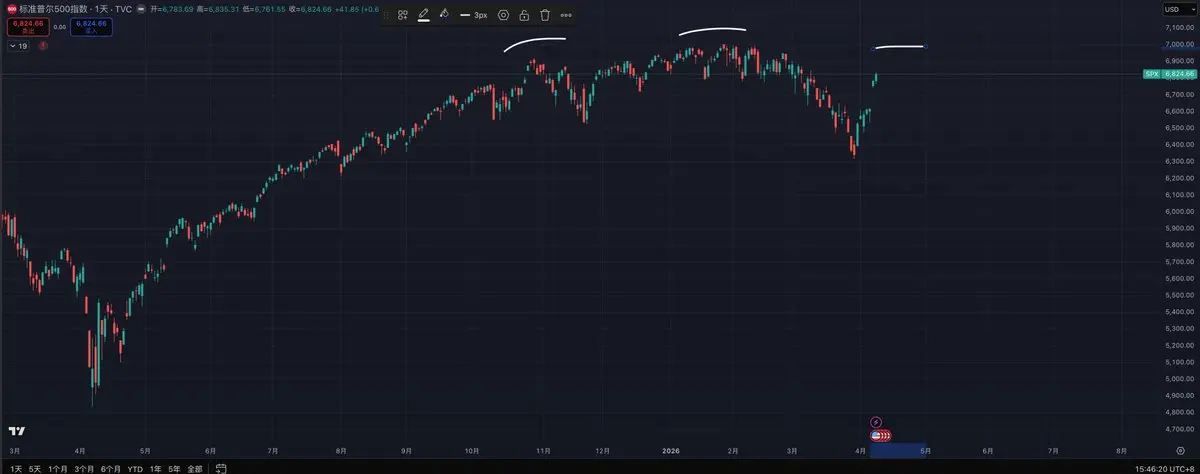The width and height of the screenshot is (1200, 474).
Task: Click the blue buy price button 6,824.66
Action: point(91,27)
